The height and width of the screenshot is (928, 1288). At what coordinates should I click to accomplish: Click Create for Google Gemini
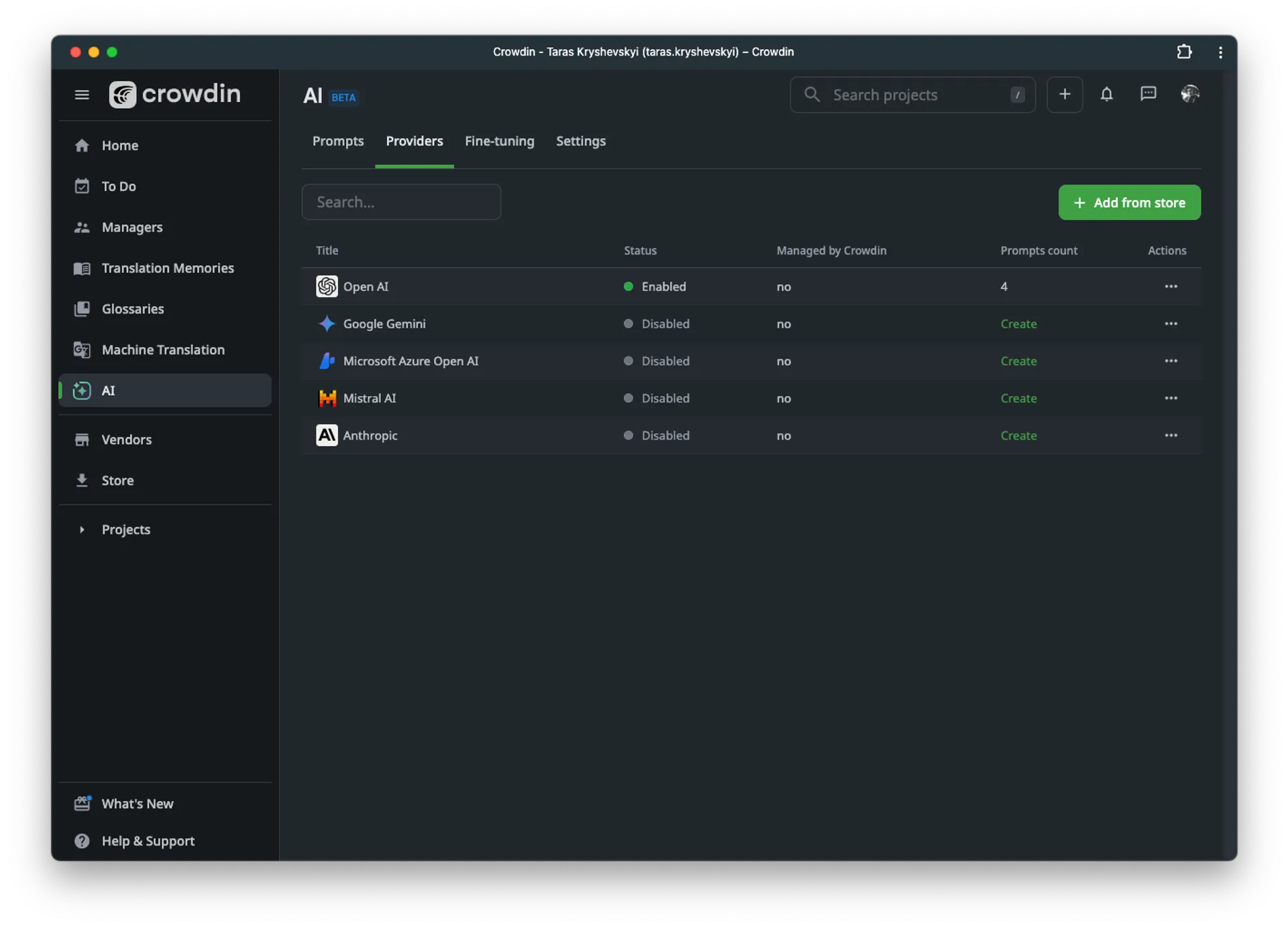1018,324
